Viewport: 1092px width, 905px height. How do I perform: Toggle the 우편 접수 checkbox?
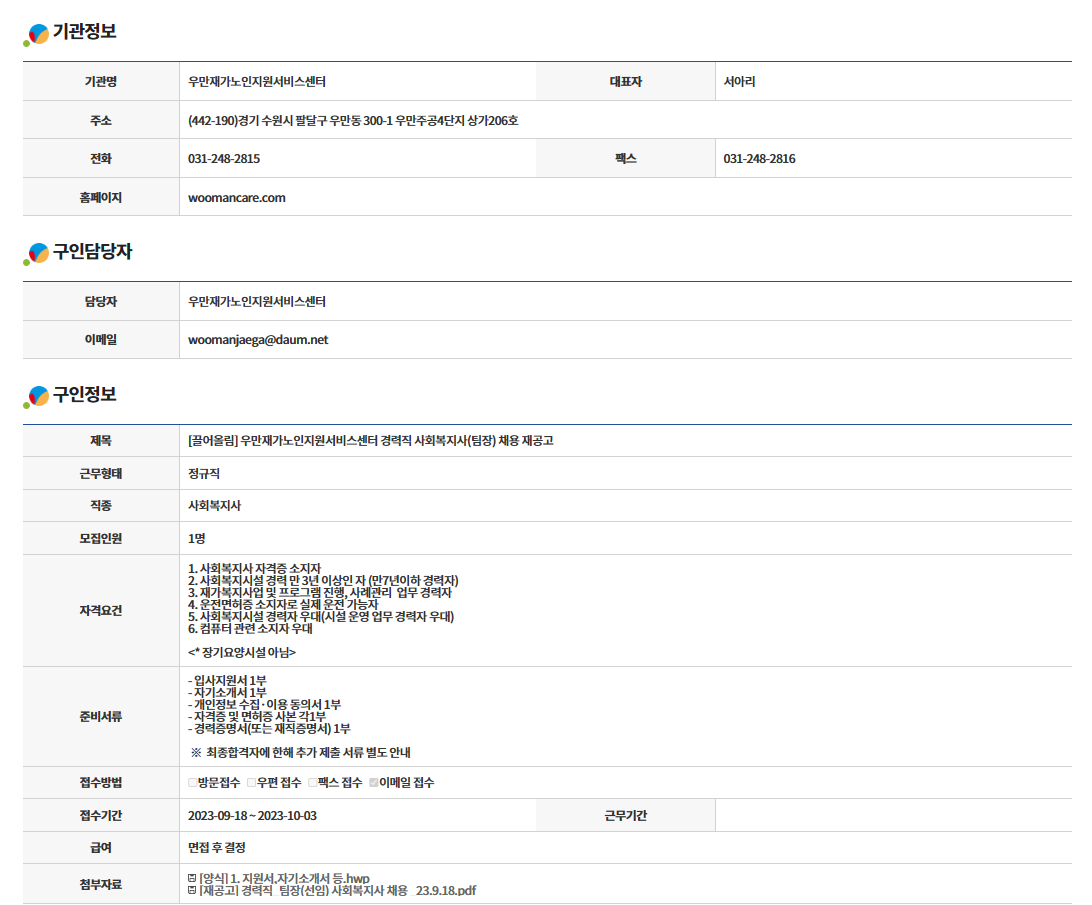tap(252, 783)
